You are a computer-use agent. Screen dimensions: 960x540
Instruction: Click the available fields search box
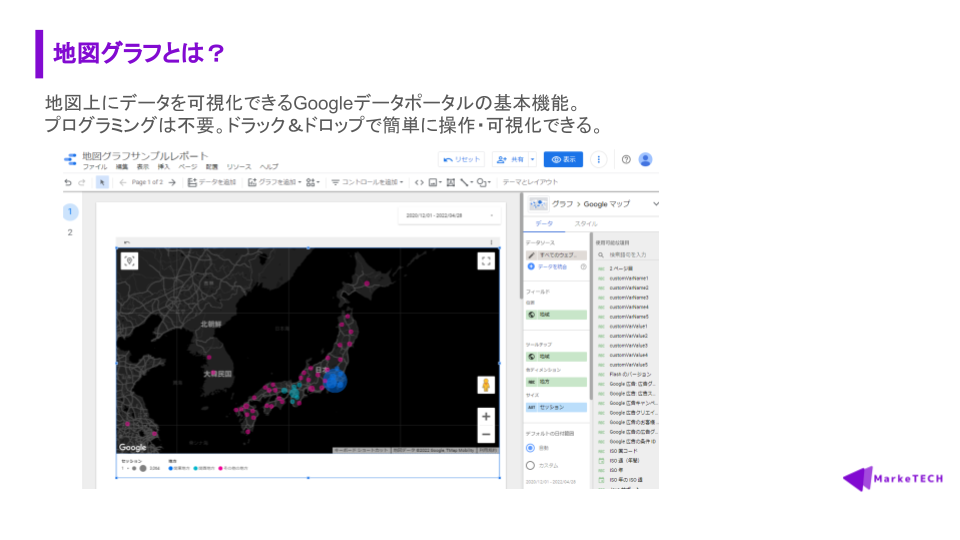pos(627,255)
